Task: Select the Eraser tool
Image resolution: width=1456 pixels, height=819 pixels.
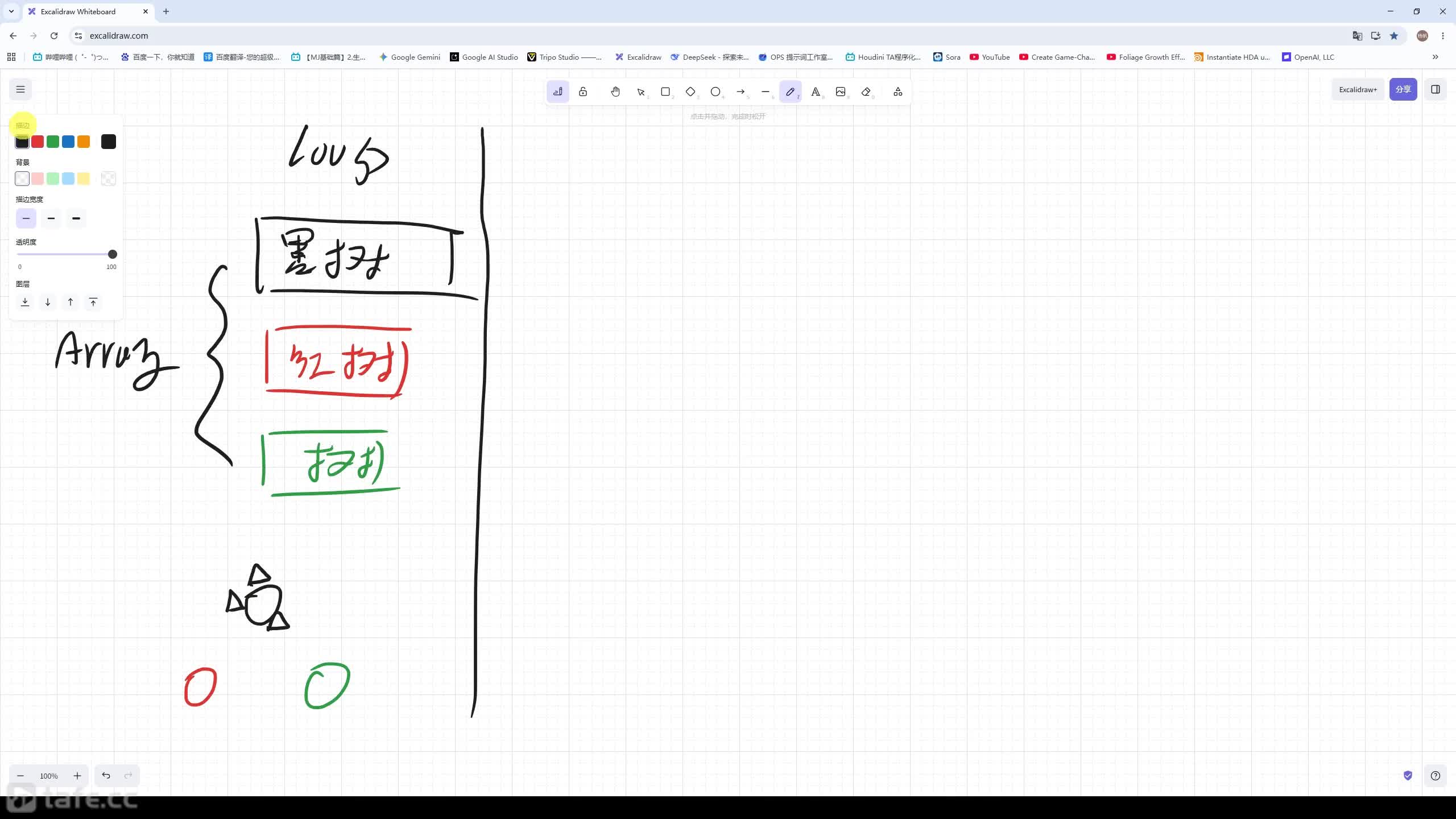Action: click(x=866, y=92)
